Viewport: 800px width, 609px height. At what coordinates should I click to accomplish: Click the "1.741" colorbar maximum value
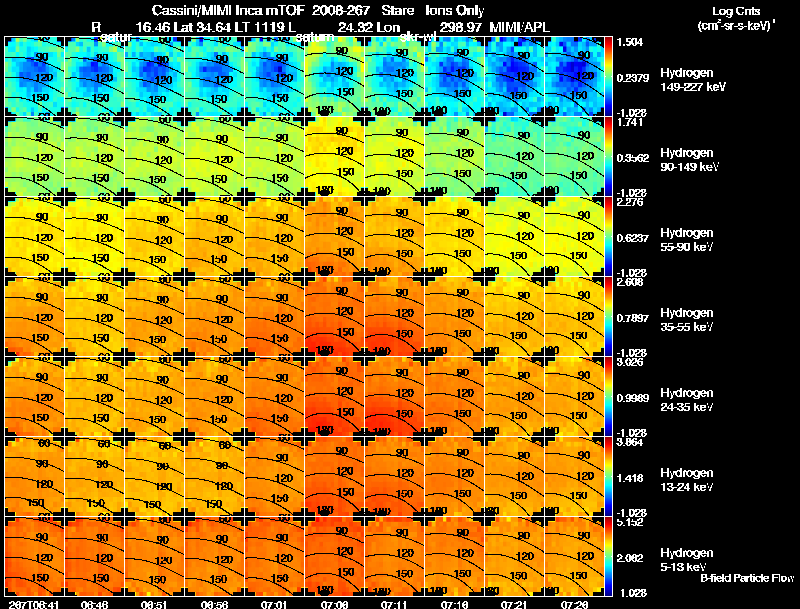click(x=630, y=122)
